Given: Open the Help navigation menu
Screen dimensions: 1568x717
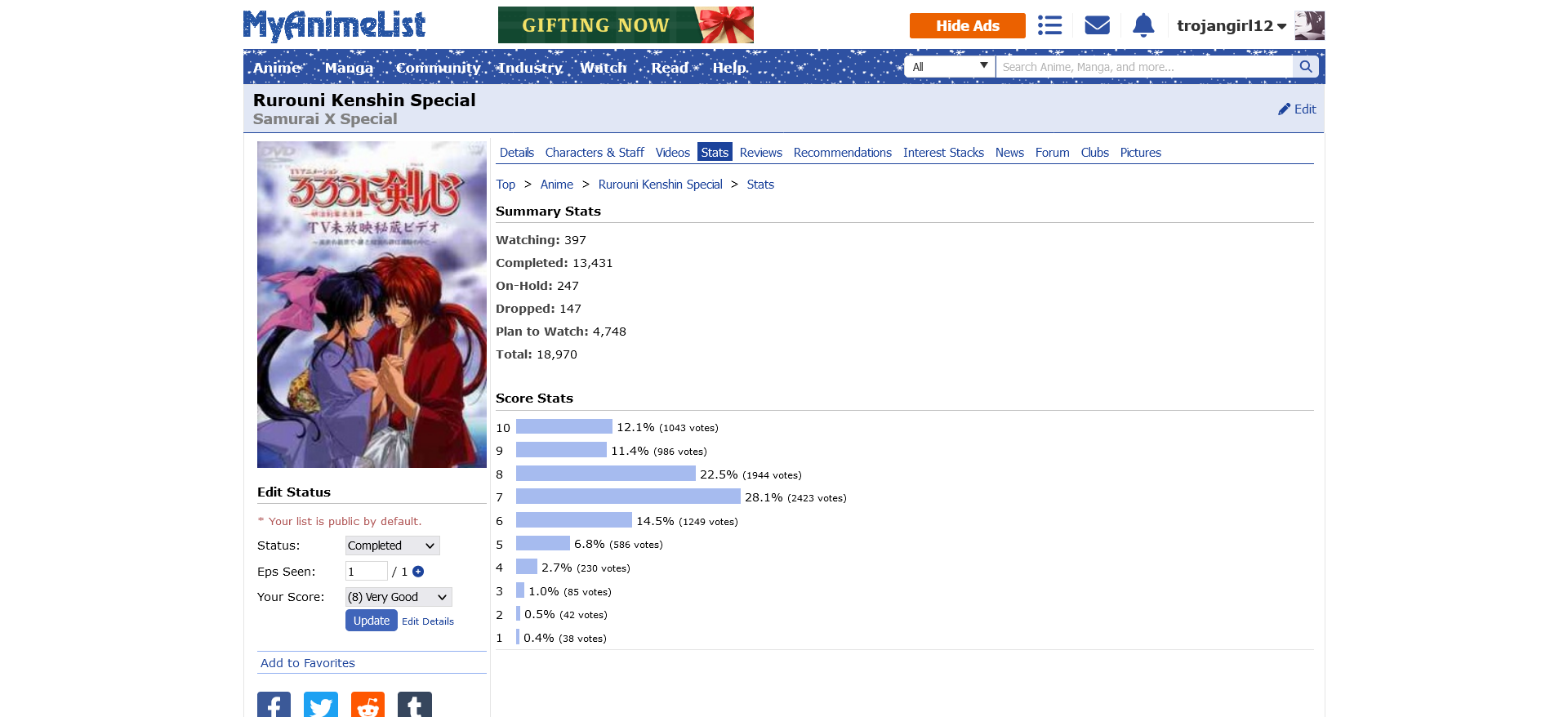Looking at the screenshot, I should (x=729, y=68).
